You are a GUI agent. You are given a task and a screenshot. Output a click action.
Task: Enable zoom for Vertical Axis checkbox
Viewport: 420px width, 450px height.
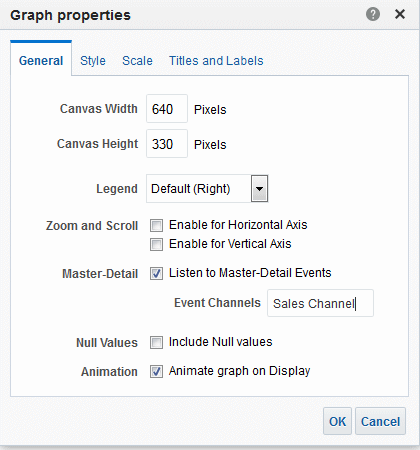(156, 244)
